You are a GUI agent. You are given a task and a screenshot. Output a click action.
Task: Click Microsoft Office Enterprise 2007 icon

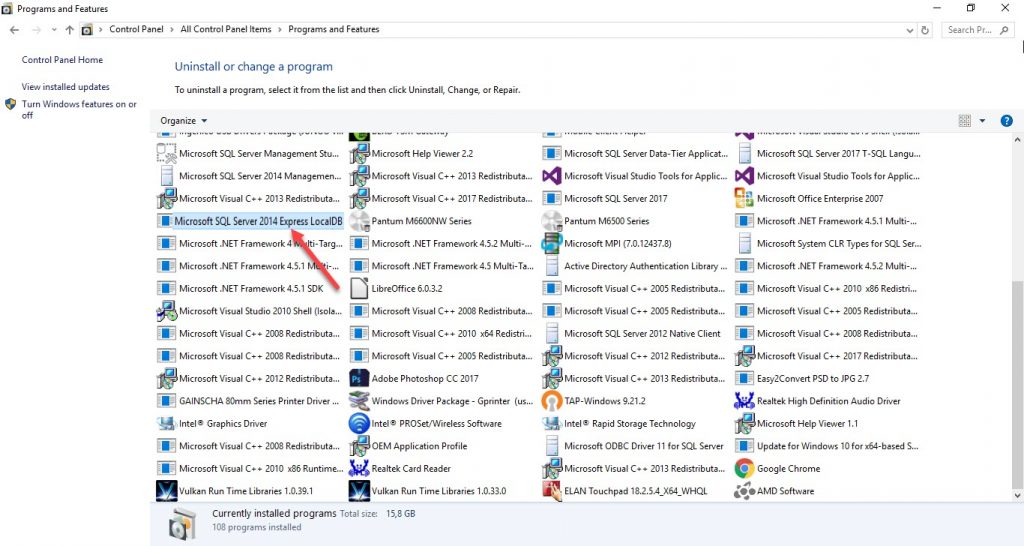[x=744, y=198]
